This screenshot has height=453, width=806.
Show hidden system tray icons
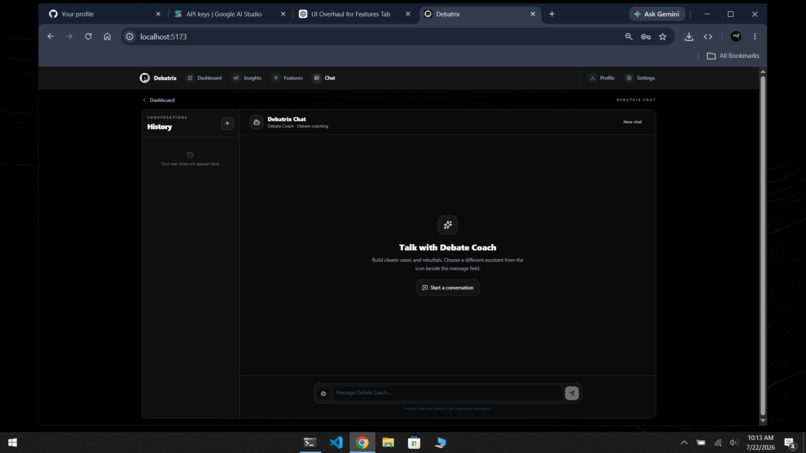684,443
